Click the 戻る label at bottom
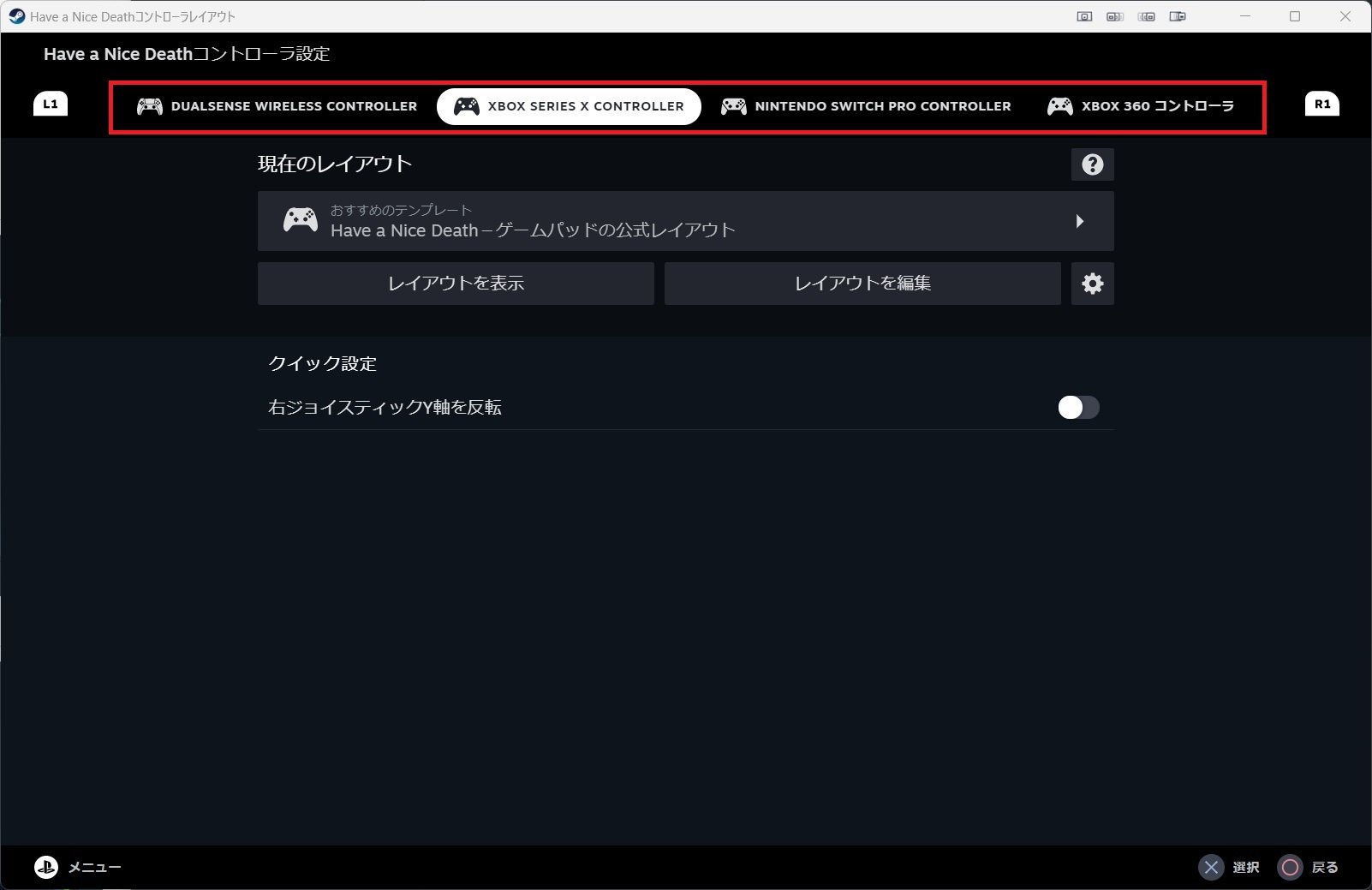Image resolution: width=1372 pixels, height=890 pixels. tap(1325, 868)
